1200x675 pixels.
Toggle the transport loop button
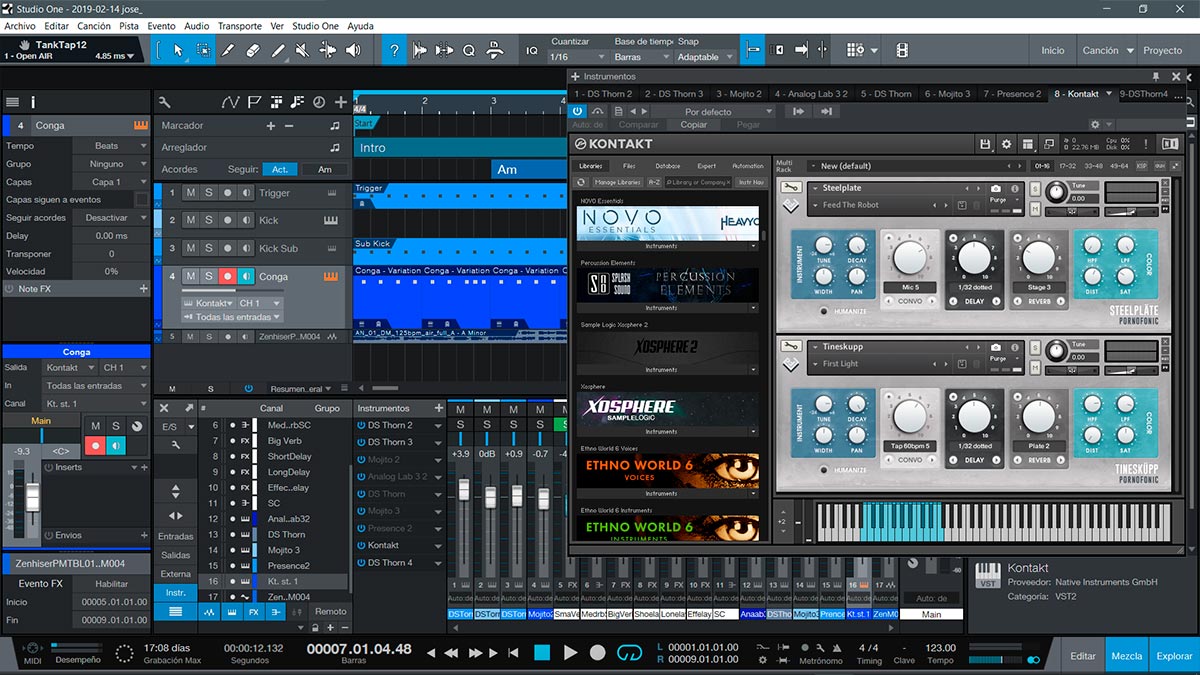[628, 652]
